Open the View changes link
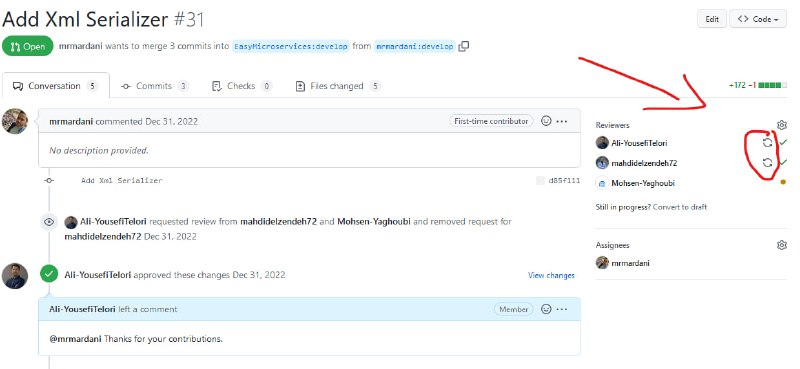 click(x=551, y=276)
